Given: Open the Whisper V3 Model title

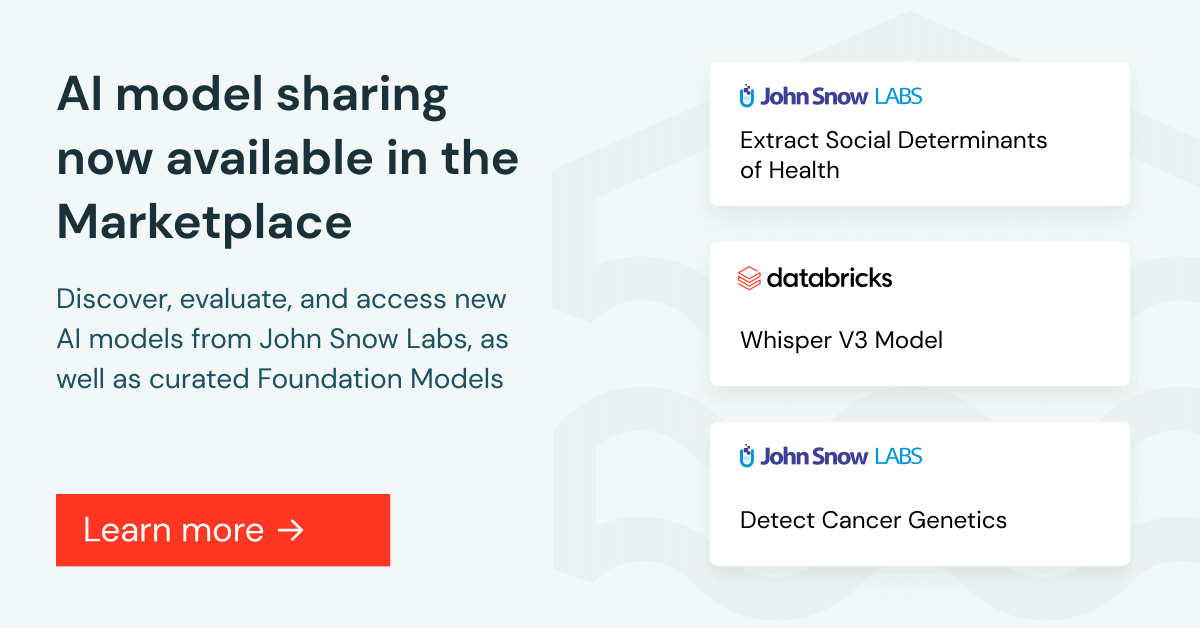Looking at the screenshot, I should tap(841, 340).
